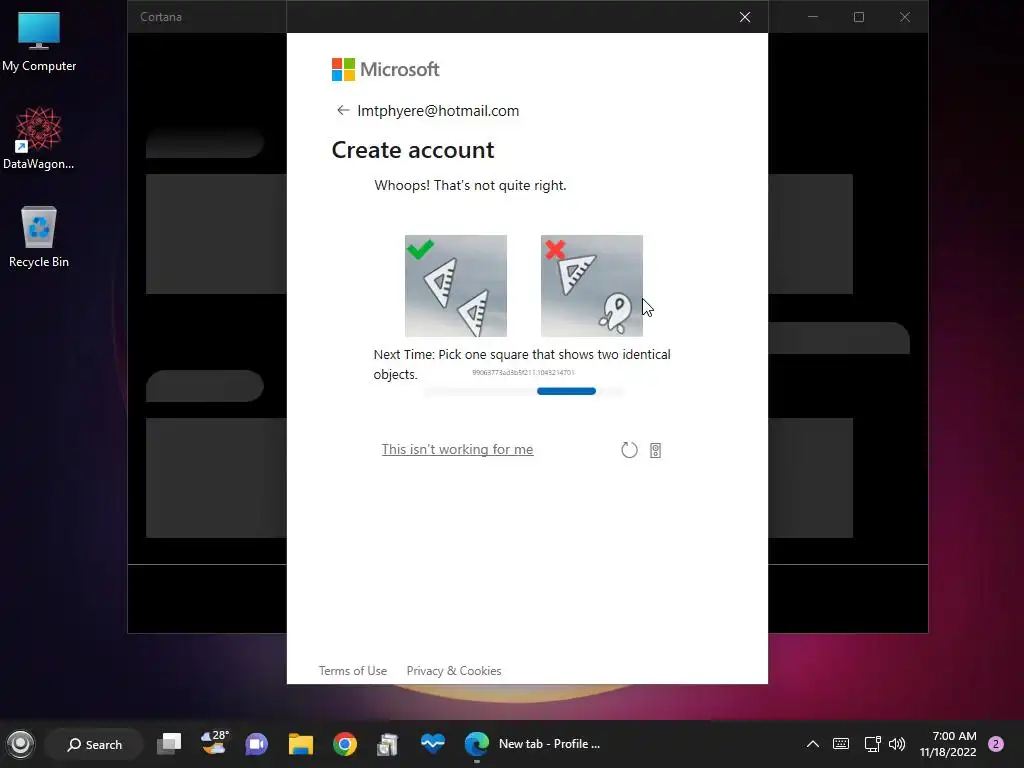This screenshot has width=1024, height=768.
Task: Open My Computer desktop icon
Action: point(39,42)
